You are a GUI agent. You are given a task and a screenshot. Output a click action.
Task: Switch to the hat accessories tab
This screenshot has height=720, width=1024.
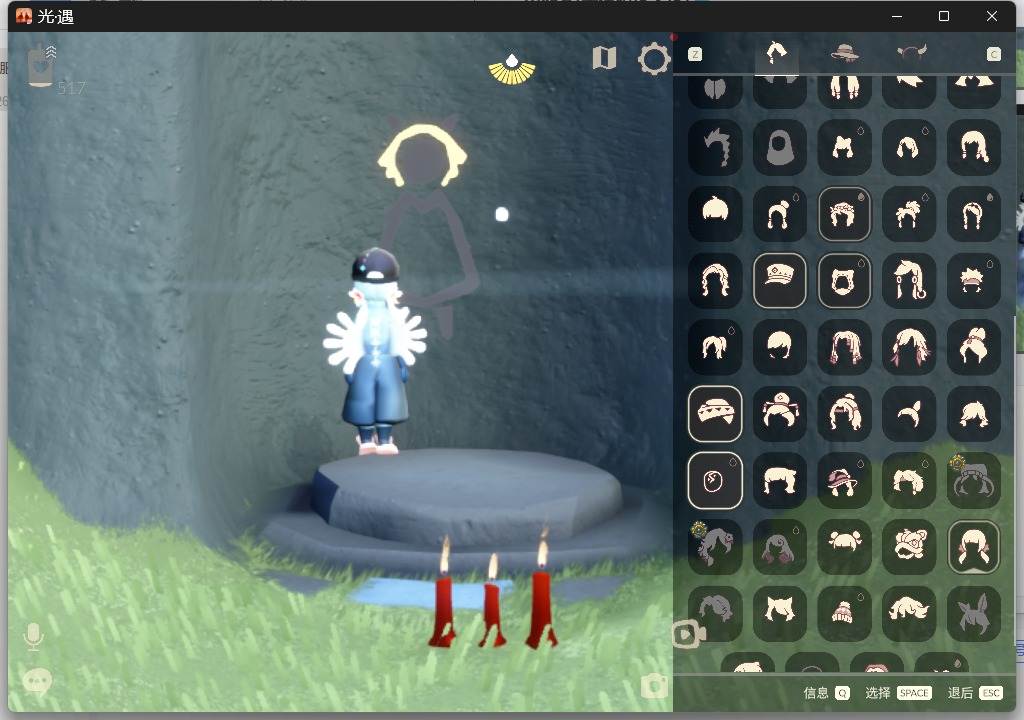pos(844,53)
